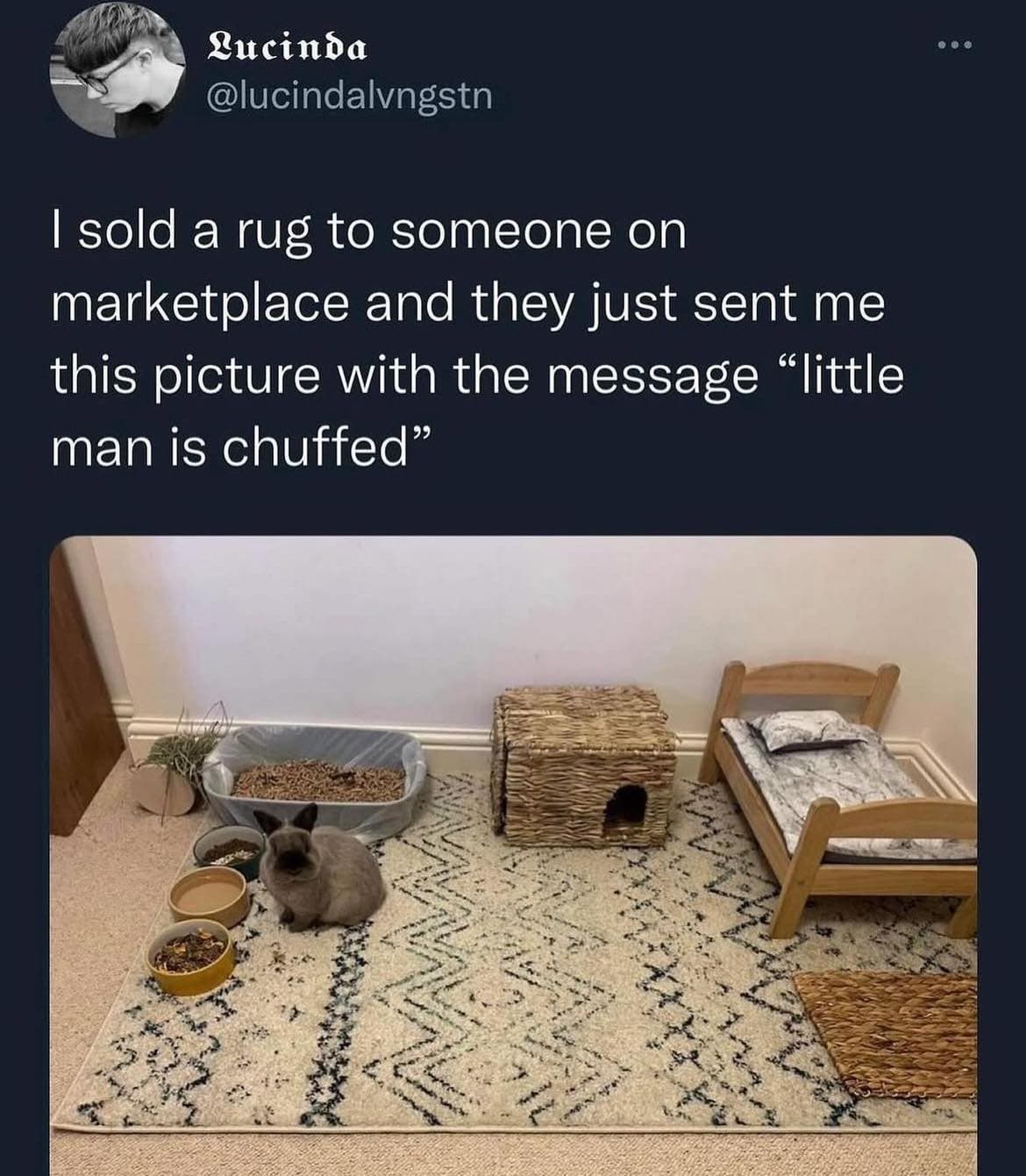Image resolution: width=1026 pixels, height=1176 pixels.
Task: Open the Lucinda display name link
Action: click(x=286, y=48)
